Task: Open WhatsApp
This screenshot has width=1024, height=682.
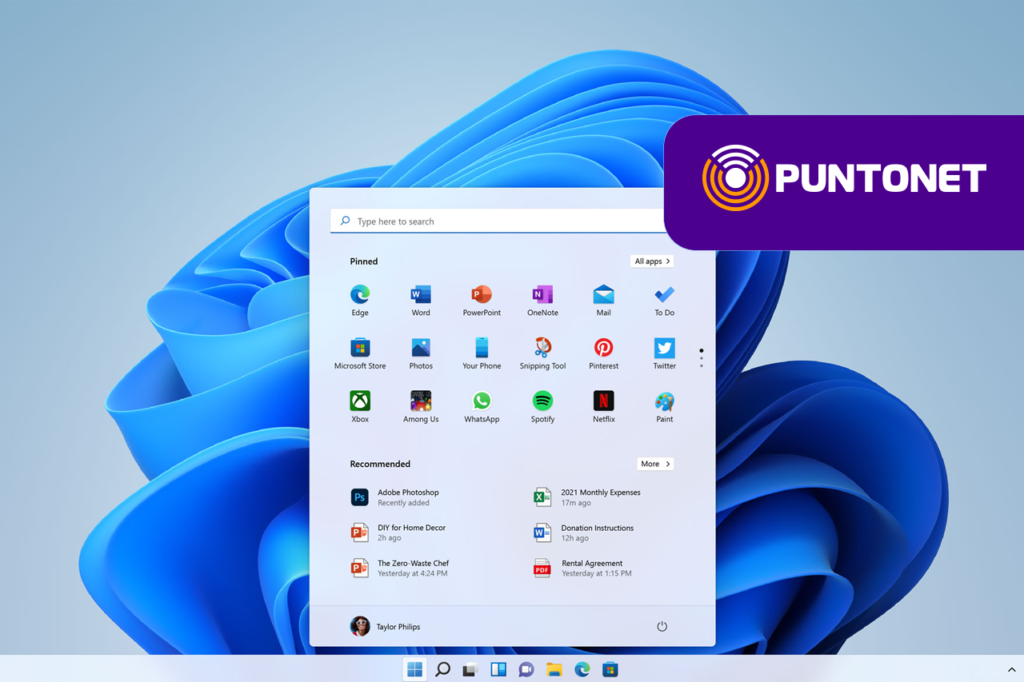Action: click(x=481, y=402)
